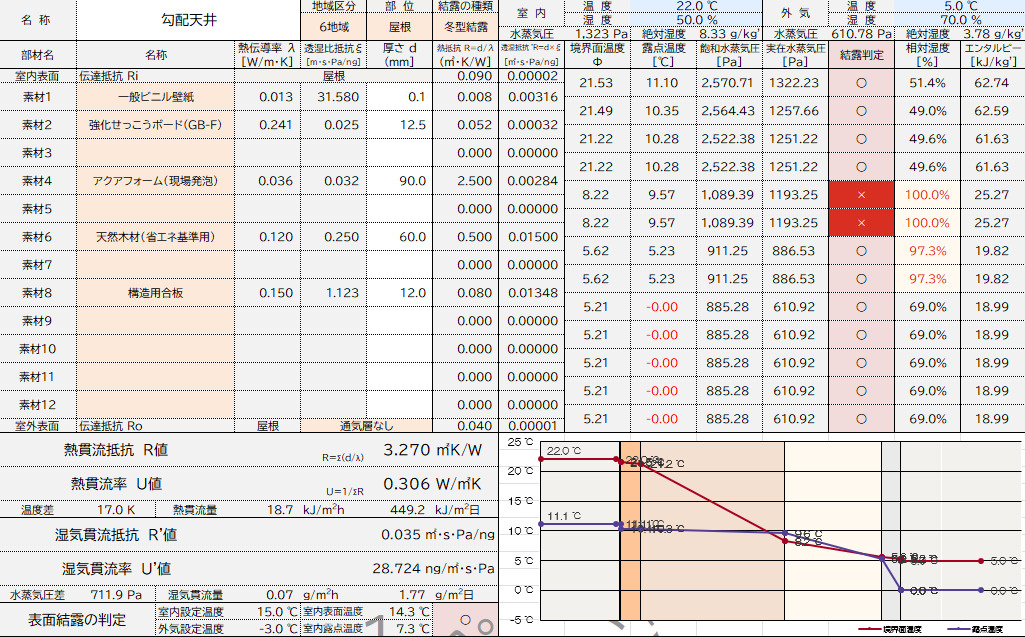Select the 通気層なし cell in 室外表面 row

click(x=372, y=425)
